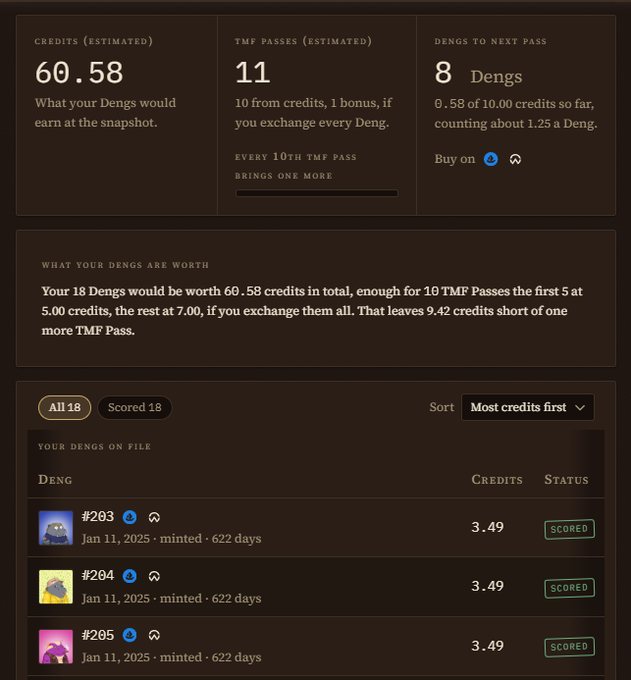Image resolution: width=631 pixels, height=680 pixels.
Task: Click the Deng column header
Action: (55, 480)
